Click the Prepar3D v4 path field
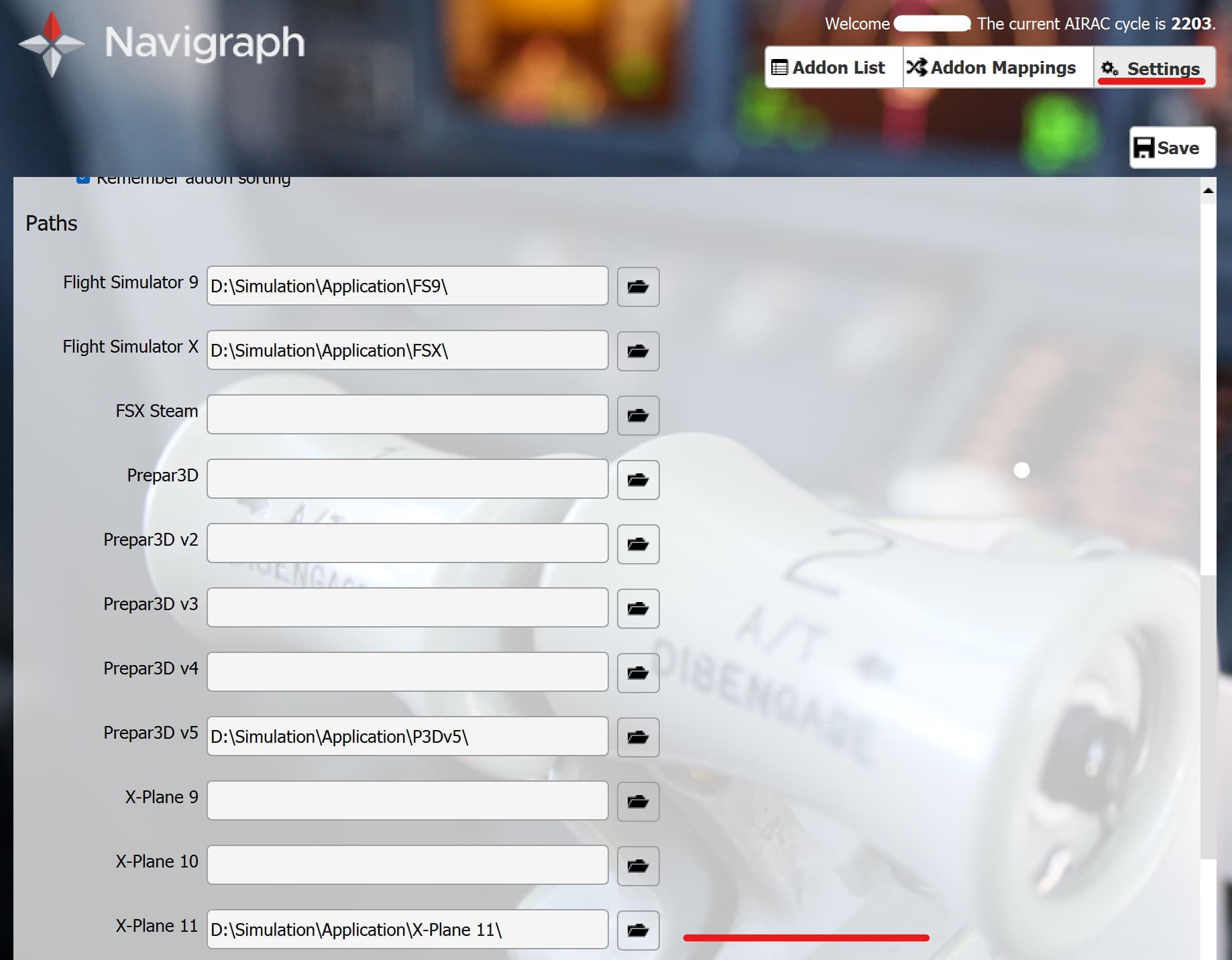Image resolution: width=1232 pixels, height=960 pixels. [408, 672]
